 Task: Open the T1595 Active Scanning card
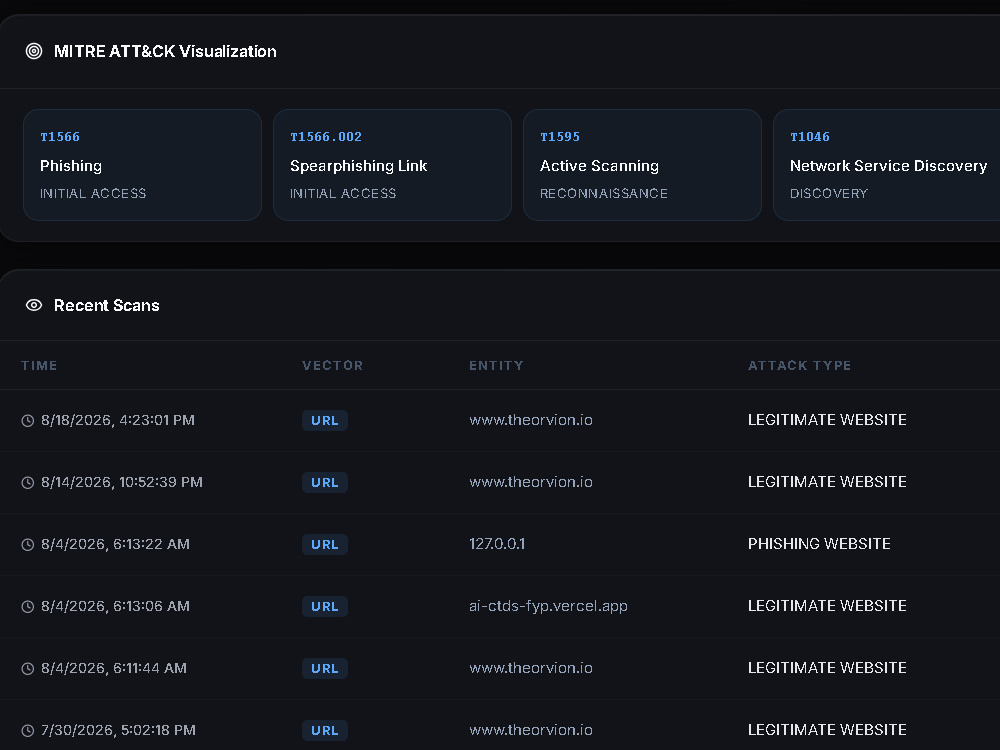click(642, 165)
